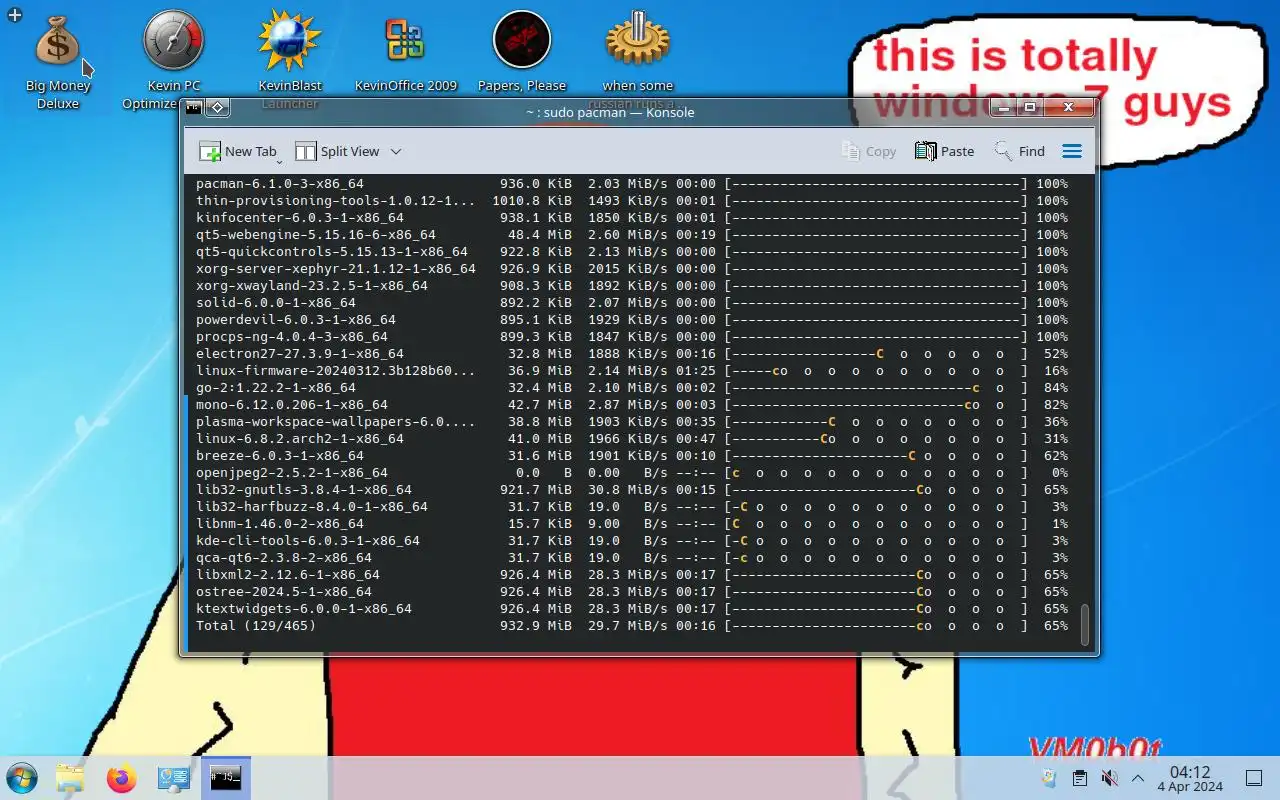This screenshot has width=1280, height=800.
Task: Click the 'Total (129/465)' line
Action: tap(632, 626)
